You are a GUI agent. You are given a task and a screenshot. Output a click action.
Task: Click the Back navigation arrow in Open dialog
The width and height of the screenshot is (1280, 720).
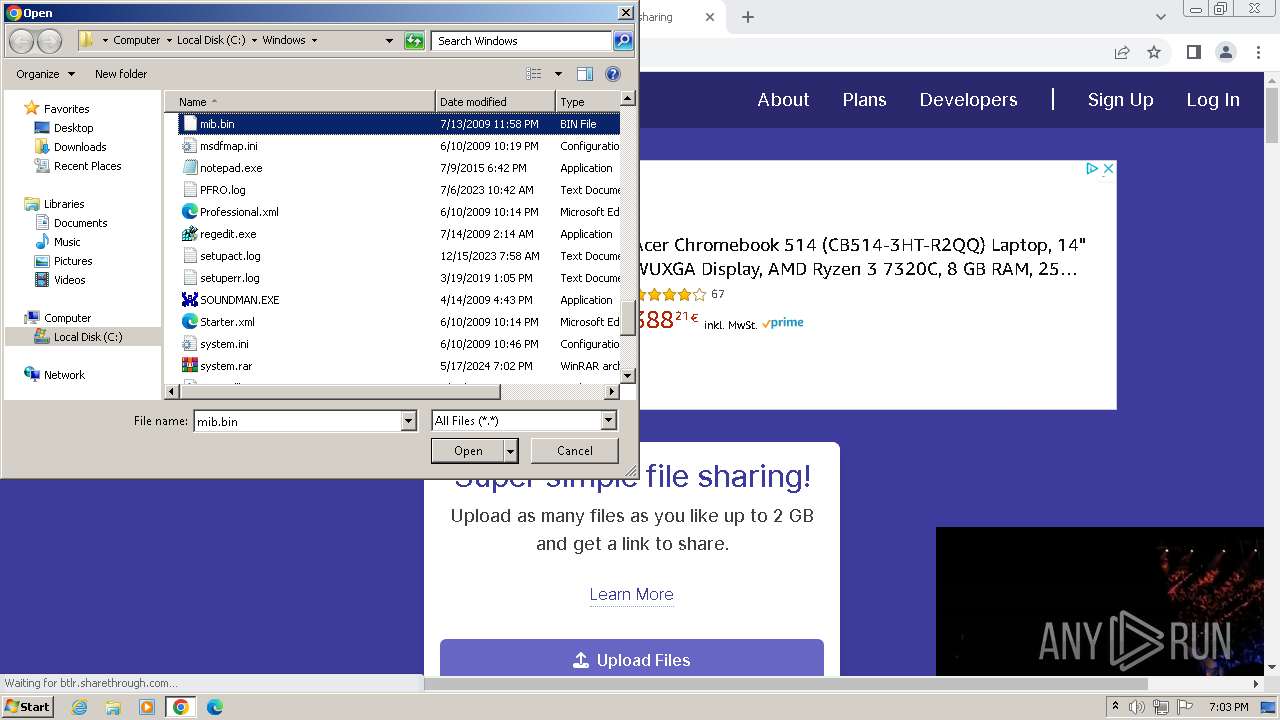click(21, 41)
